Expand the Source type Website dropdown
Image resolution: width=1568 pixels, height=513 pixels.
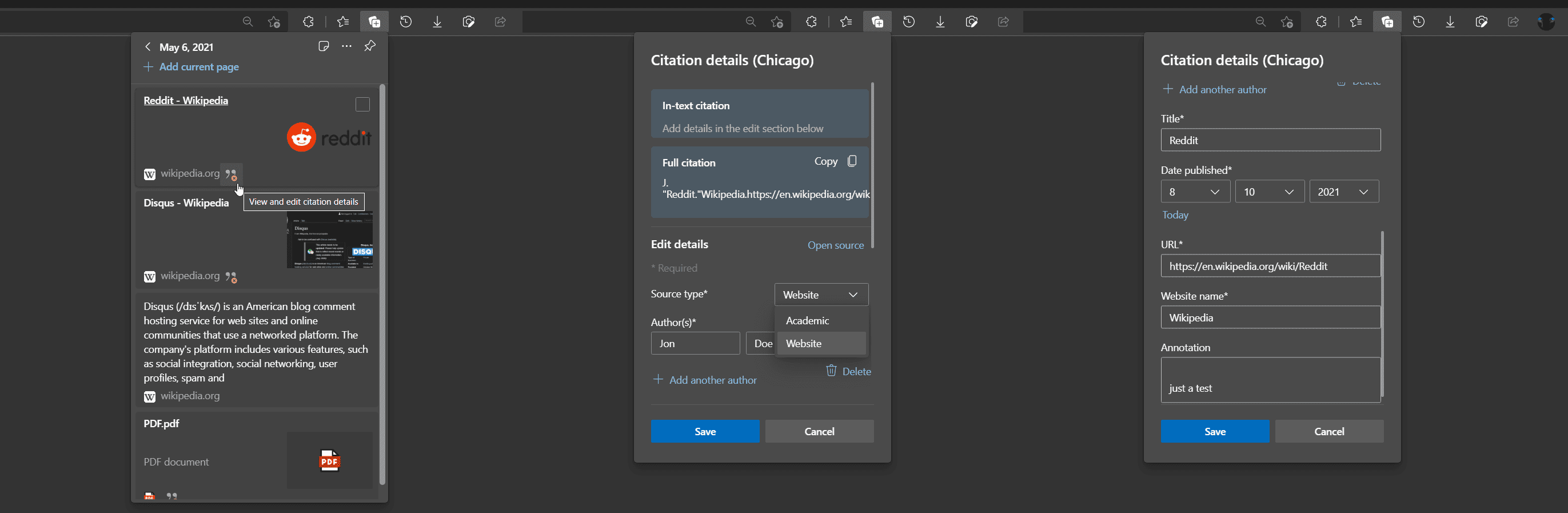pos(821,295)
